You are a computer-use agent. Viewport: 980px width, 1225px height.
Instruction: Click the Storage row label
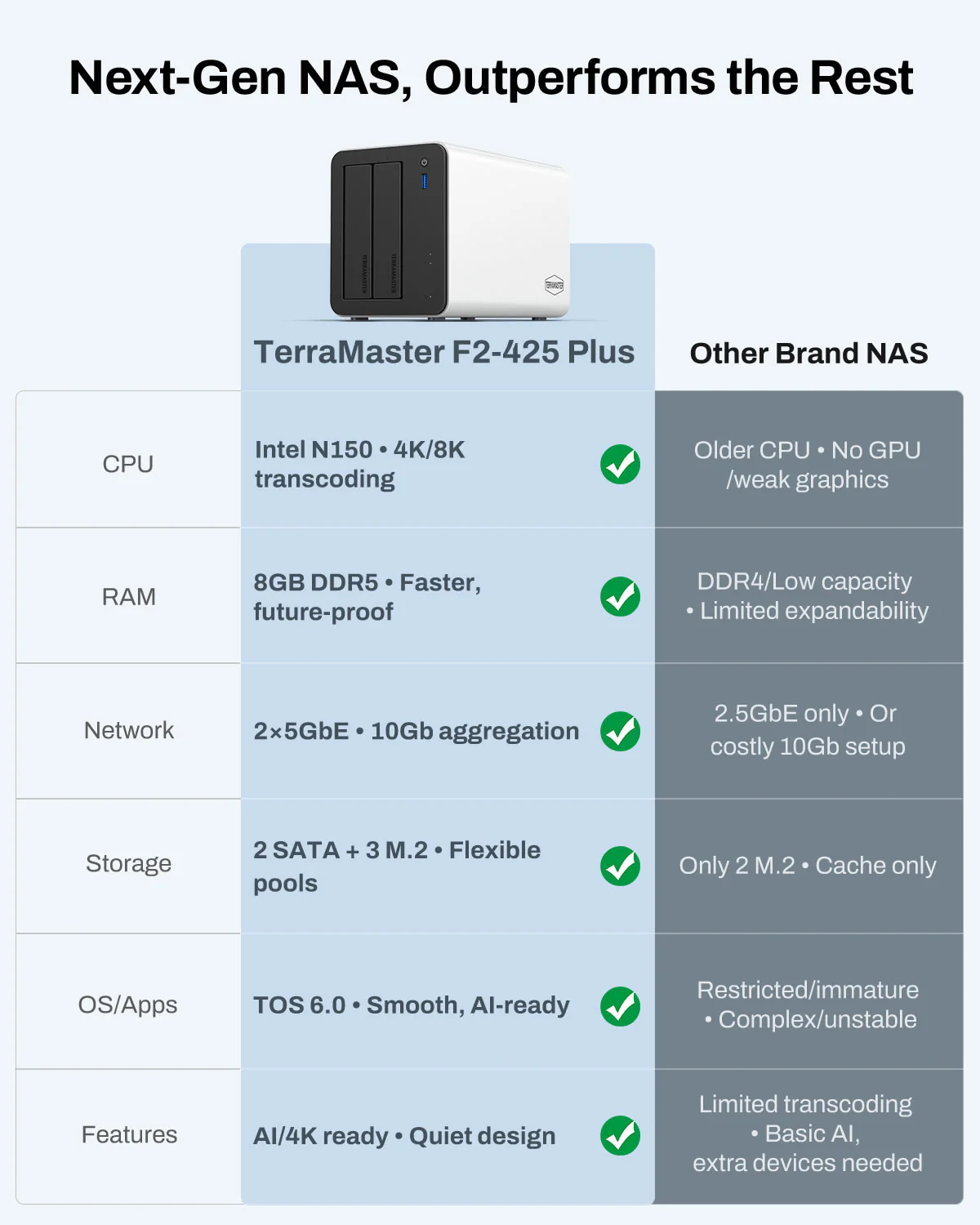(x=129, y=863)
